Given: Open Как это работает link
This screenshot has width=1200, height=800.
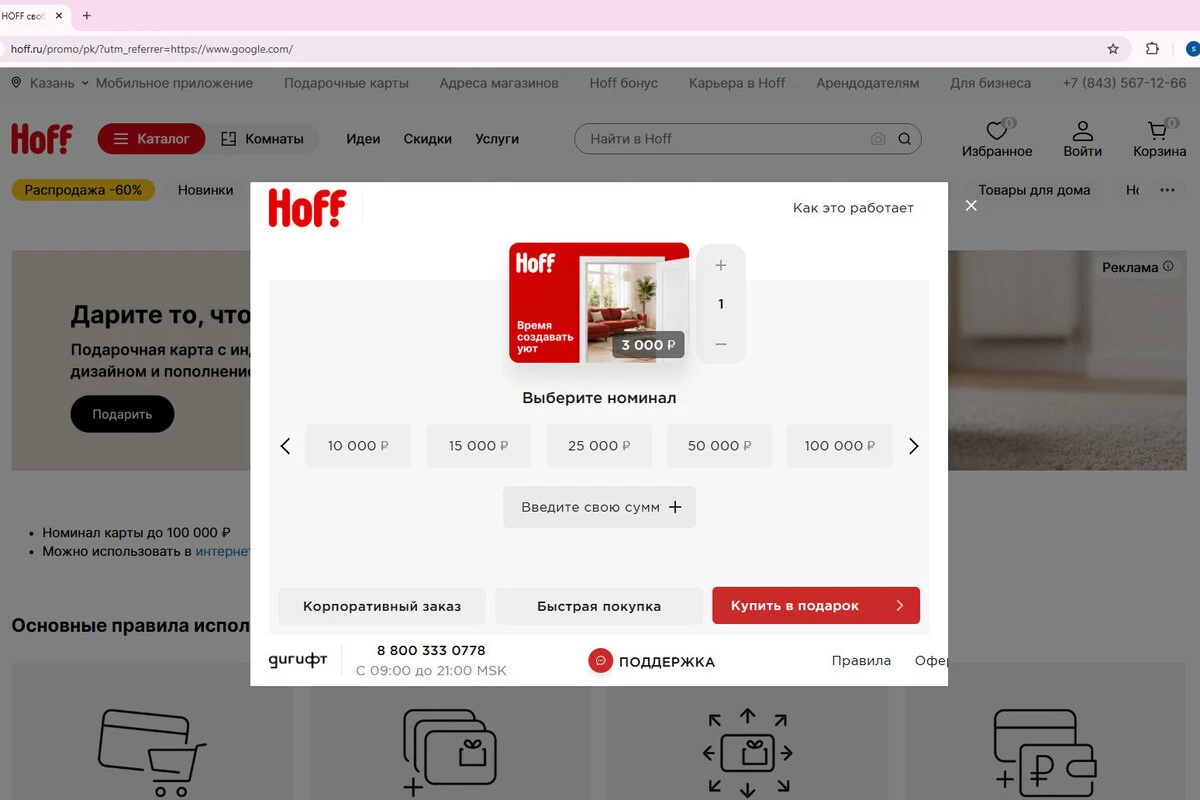Looking at the screenshot, I should [x=853, y=208].
